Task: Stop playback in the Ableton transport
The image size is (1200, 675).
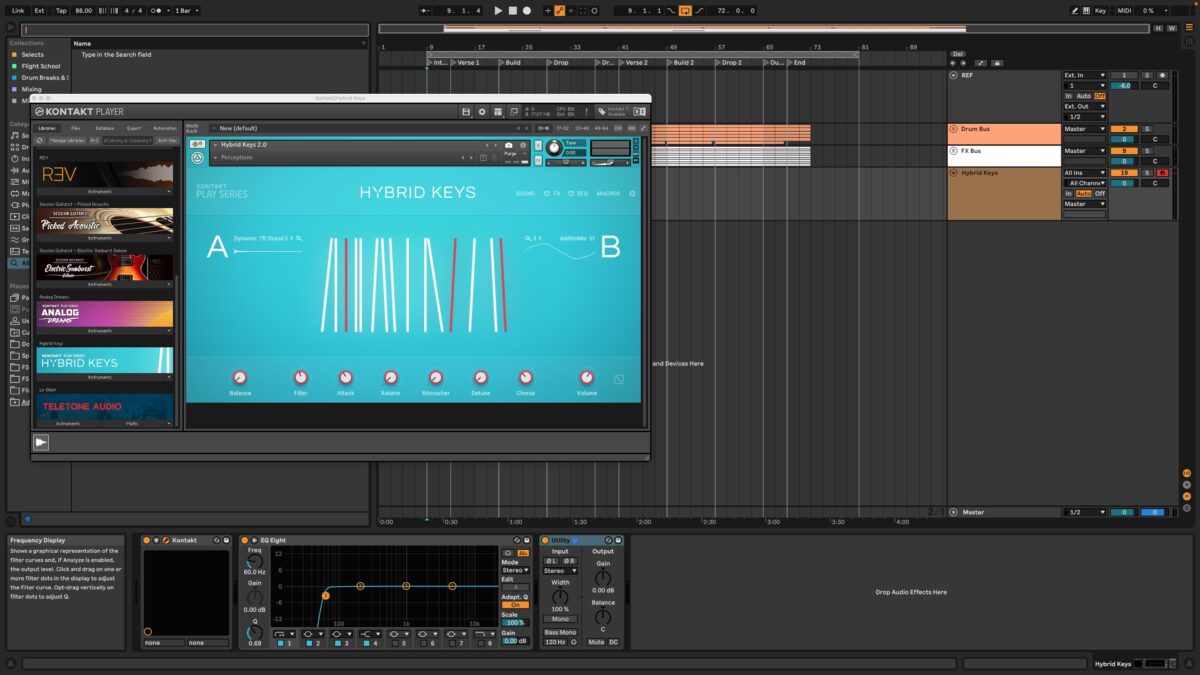Action: (513, 10)
